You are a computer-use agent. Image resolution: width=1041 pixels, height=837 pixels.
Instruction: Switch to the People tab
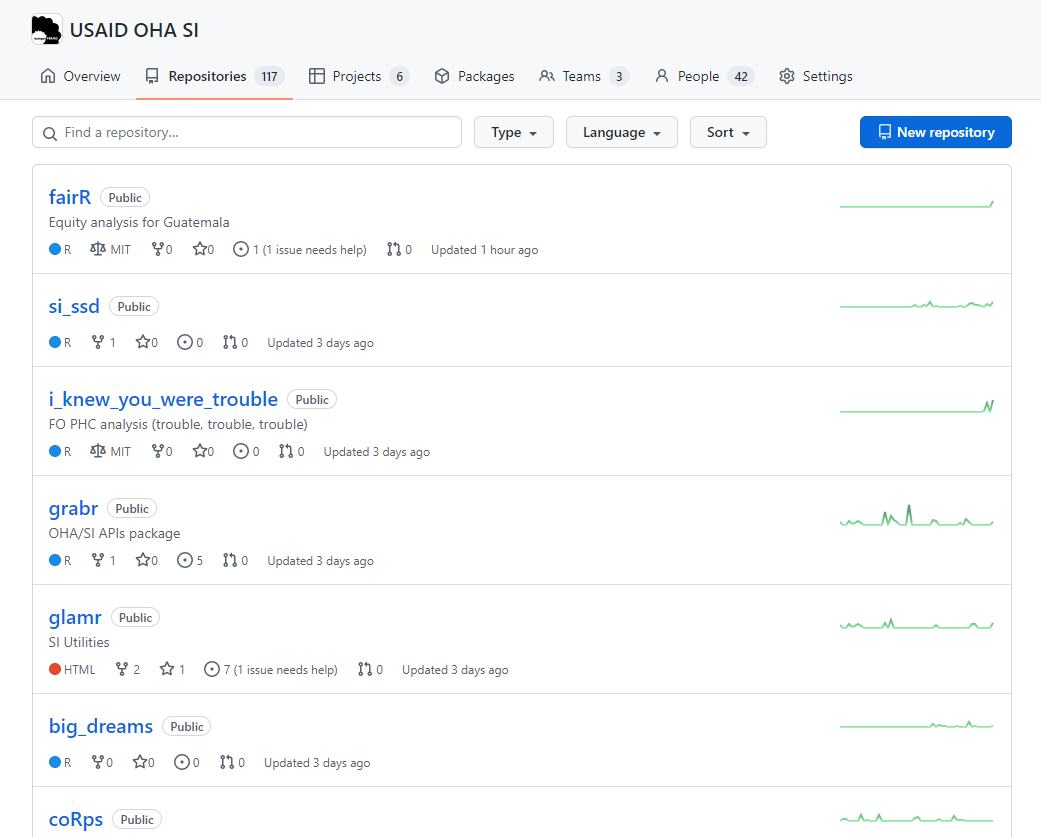tap(704, 76)
